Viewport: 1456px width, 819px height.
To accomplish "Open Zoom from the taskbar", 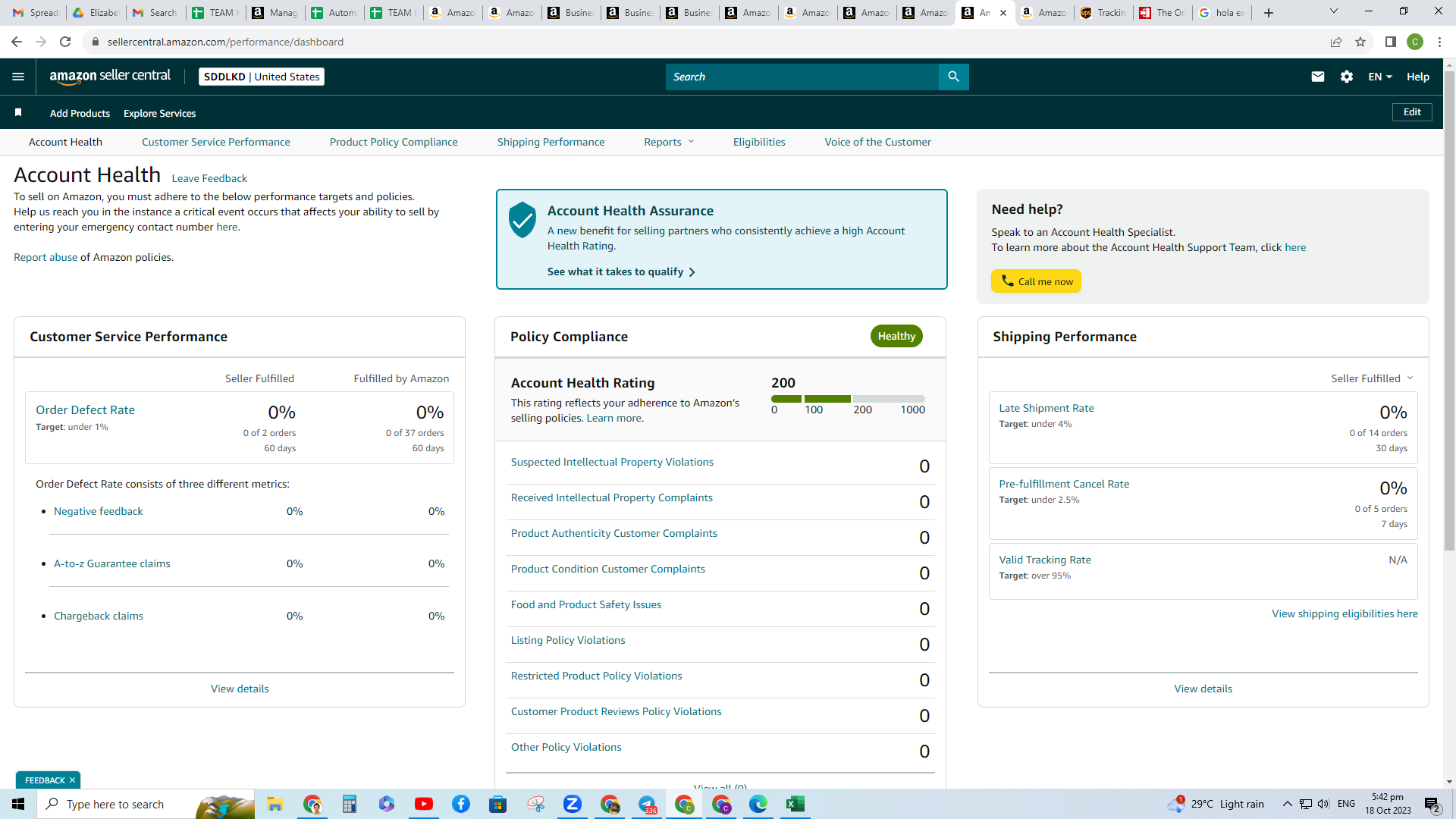I will pos(573,804).
